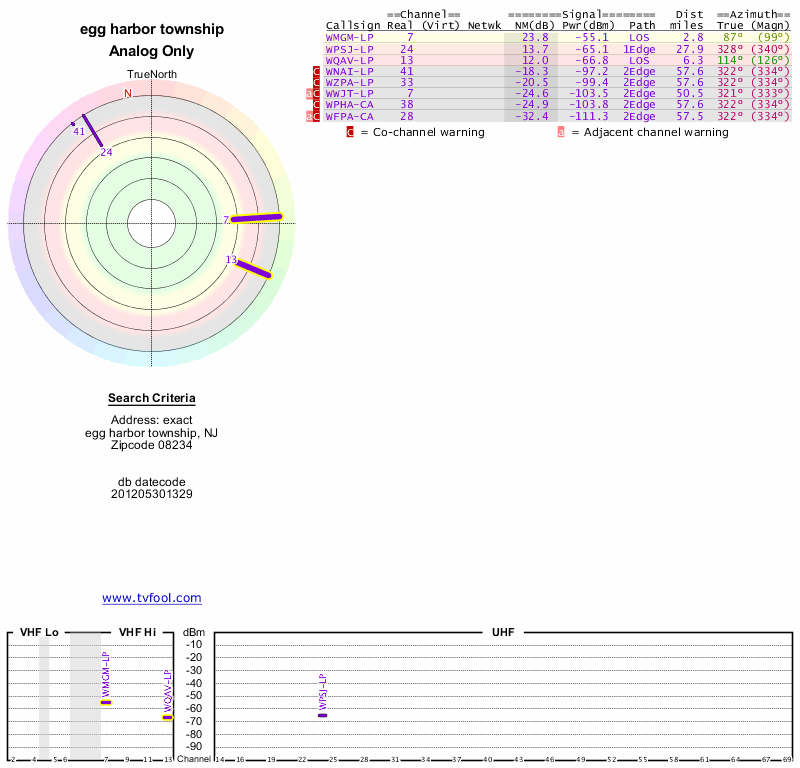Click the WMGM-LP marker in VHF spectrum chart
This screenshot has width=800, height=768.
pyautogui.click(x=106, y=702)
